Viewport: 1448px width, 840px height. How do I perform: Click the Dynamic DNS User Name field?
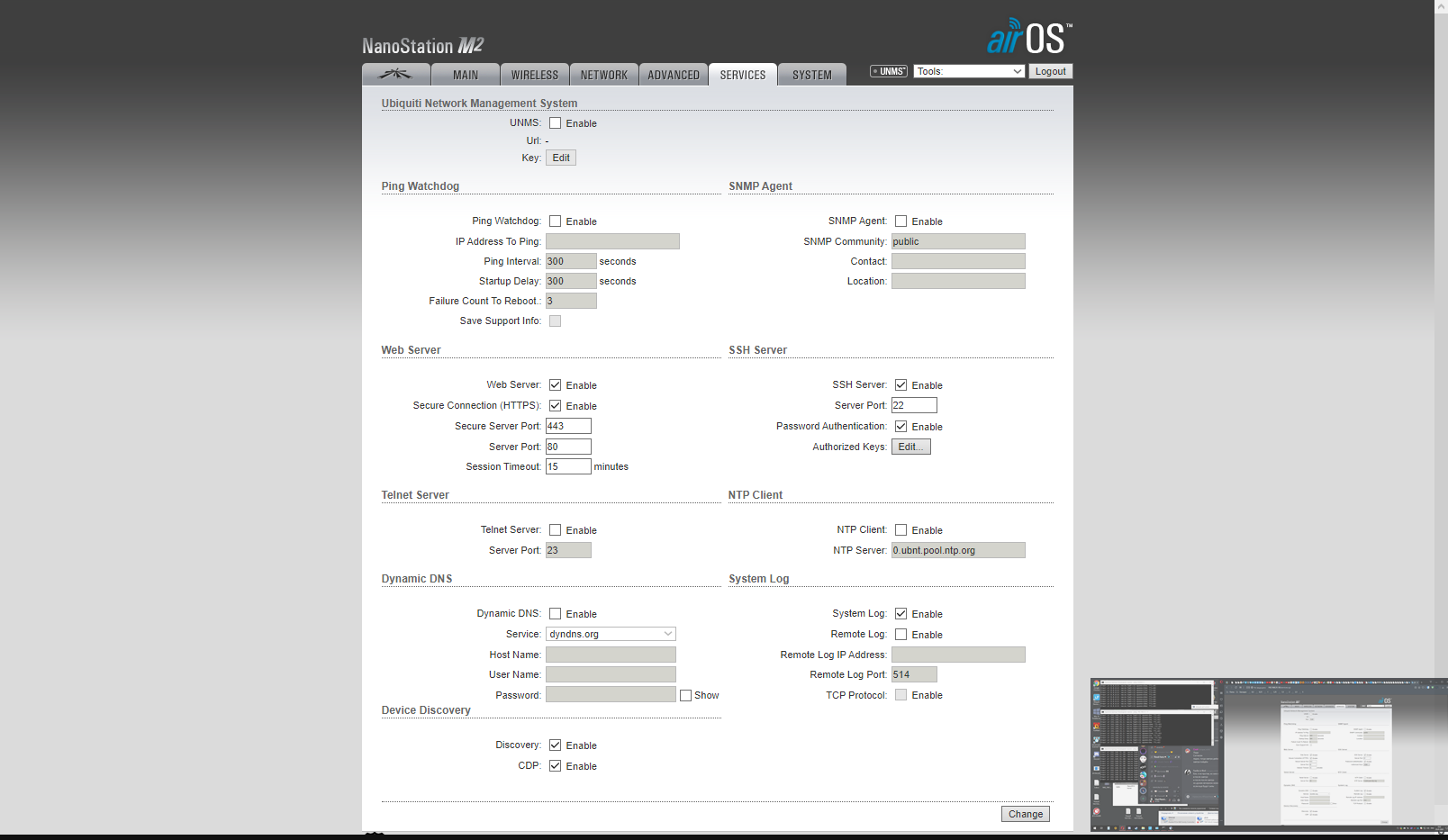point(611,674)
